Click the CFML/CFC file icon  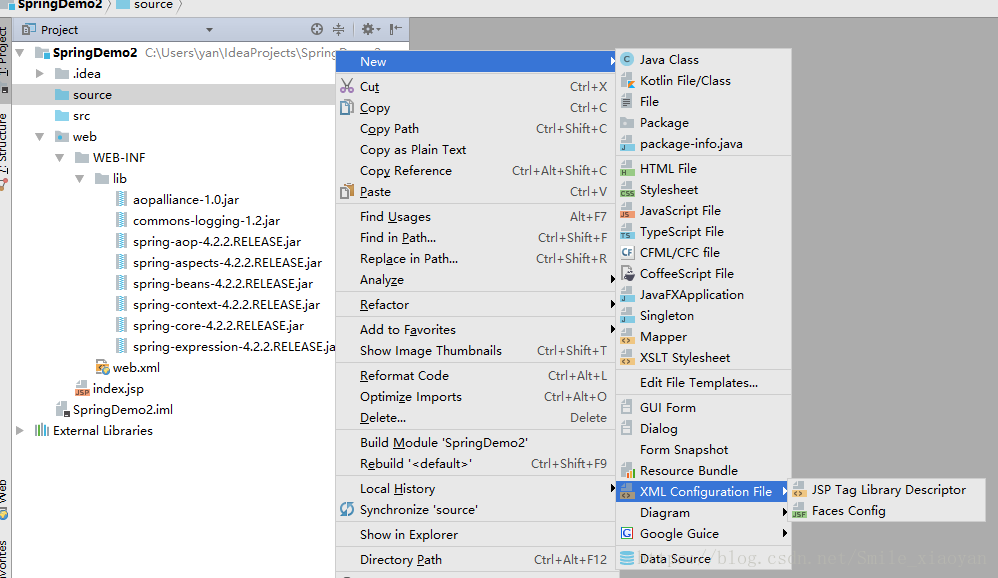(x=627, y=252)
